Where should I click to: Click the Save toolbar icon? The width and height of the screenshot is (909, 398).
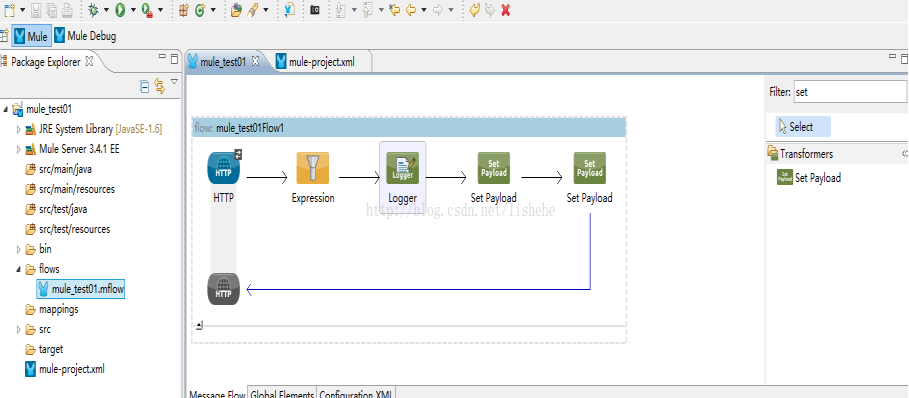(x=36, y=10)
